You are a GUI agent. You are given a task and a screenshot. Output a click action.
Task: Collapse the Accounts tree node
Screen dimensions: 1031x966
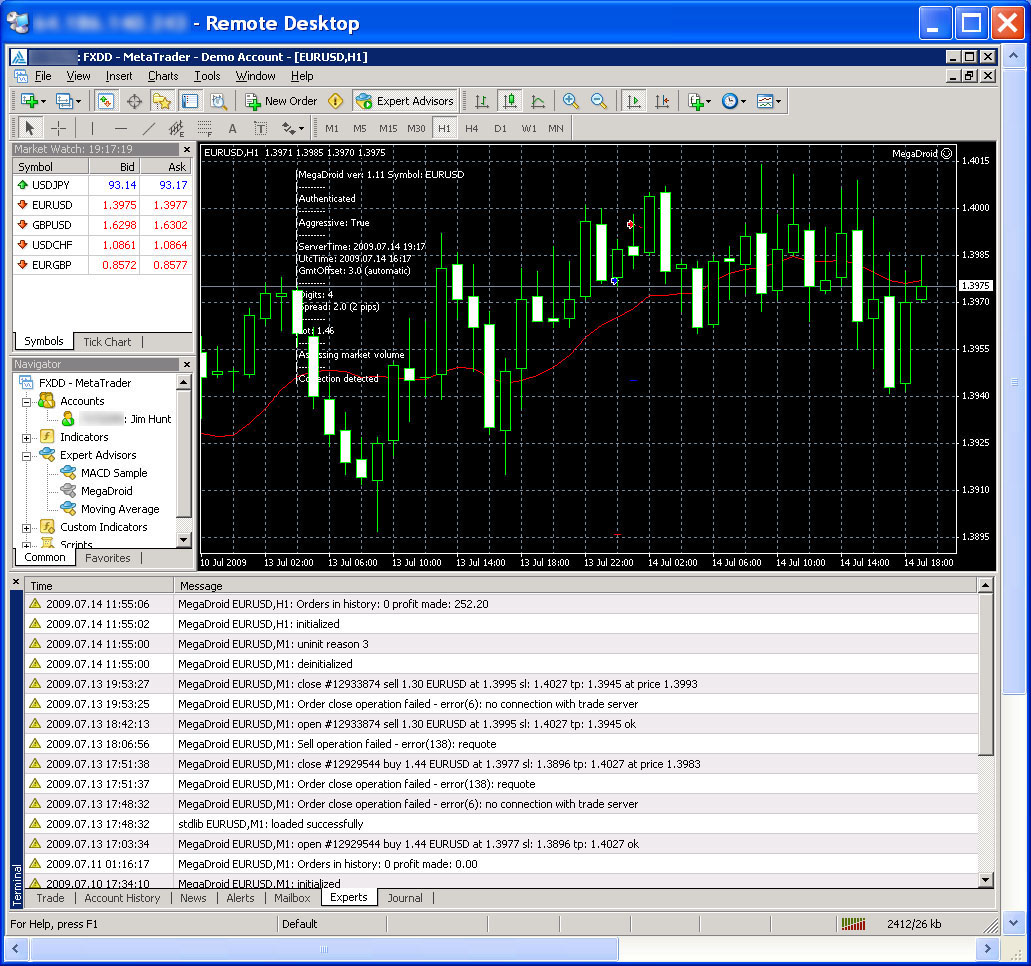click(x=26, y=402)
